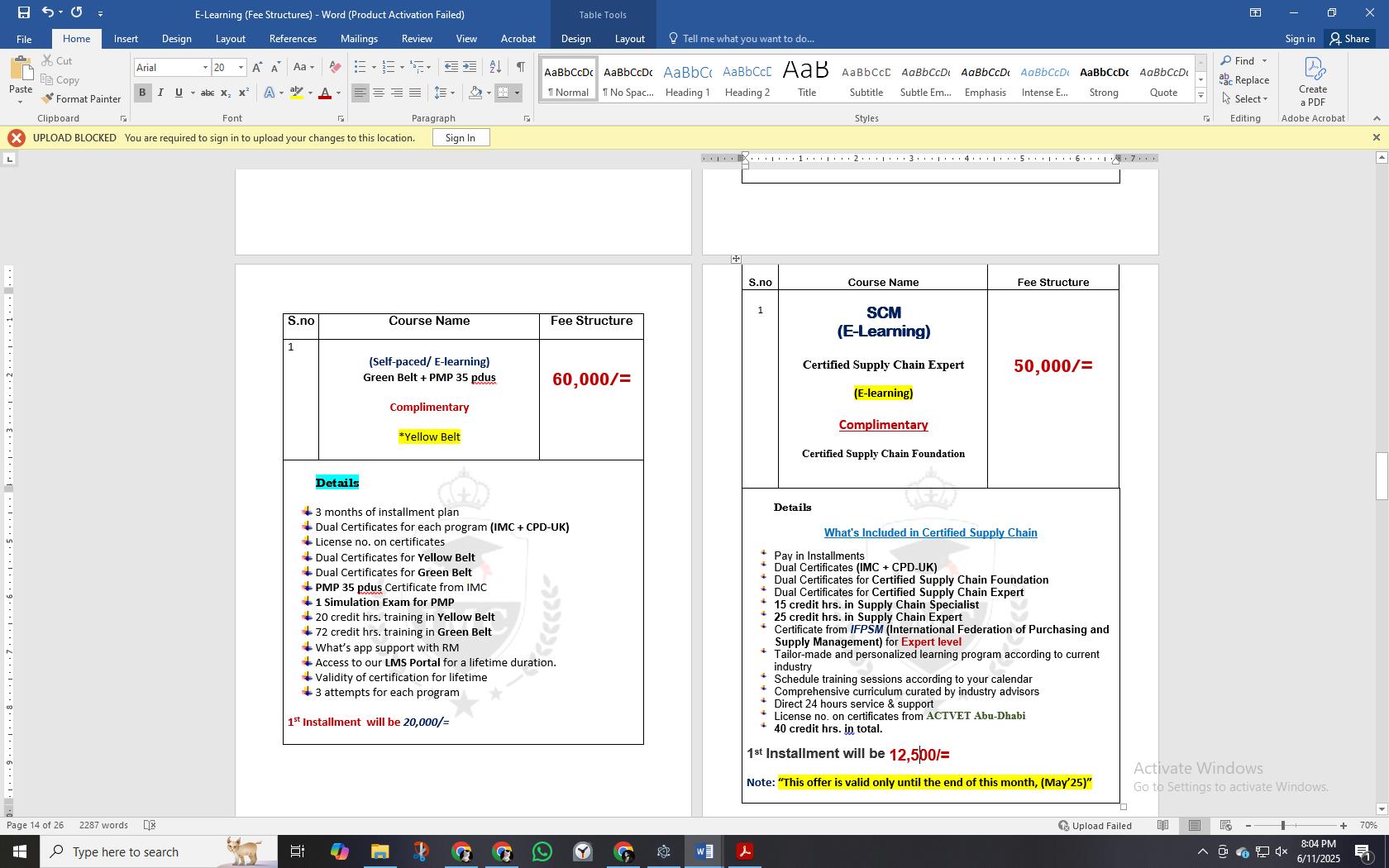The height and width of the screenshot is (868, 1389).
Task: Open Ribbon Display Options
Action: click(1255, 12)
